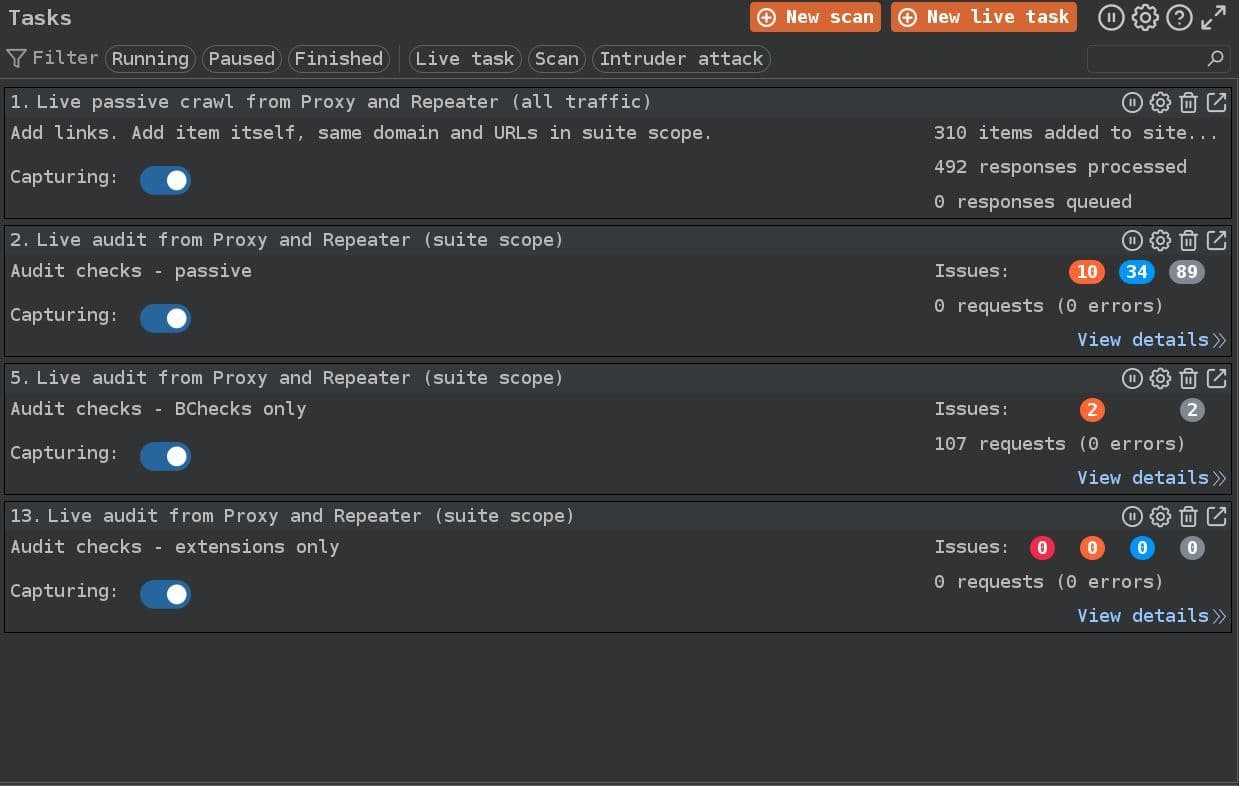The height and width of the screenshot is (786, 1239).
Task: Click the Filter funnel icon
Action: tap(16, 58)
